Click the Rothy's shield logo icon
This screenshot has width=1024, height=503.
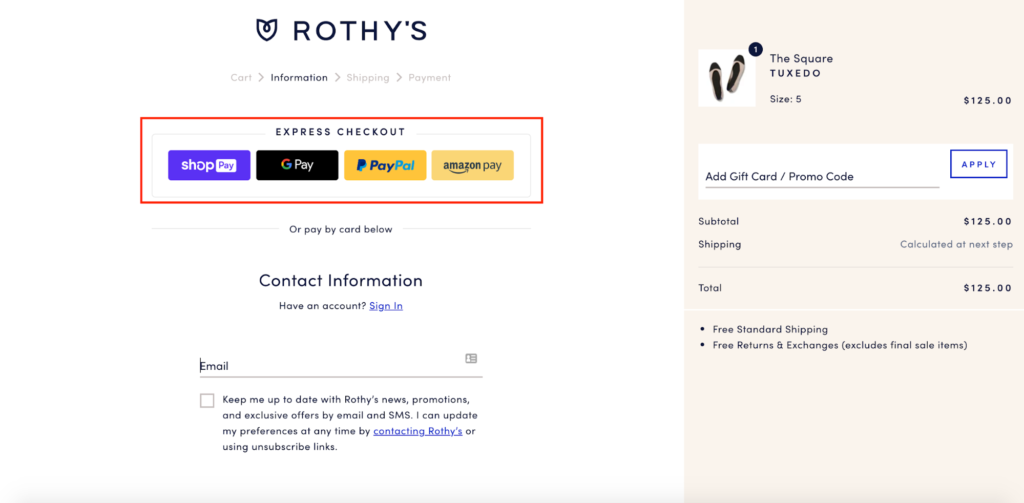point(267,30)
